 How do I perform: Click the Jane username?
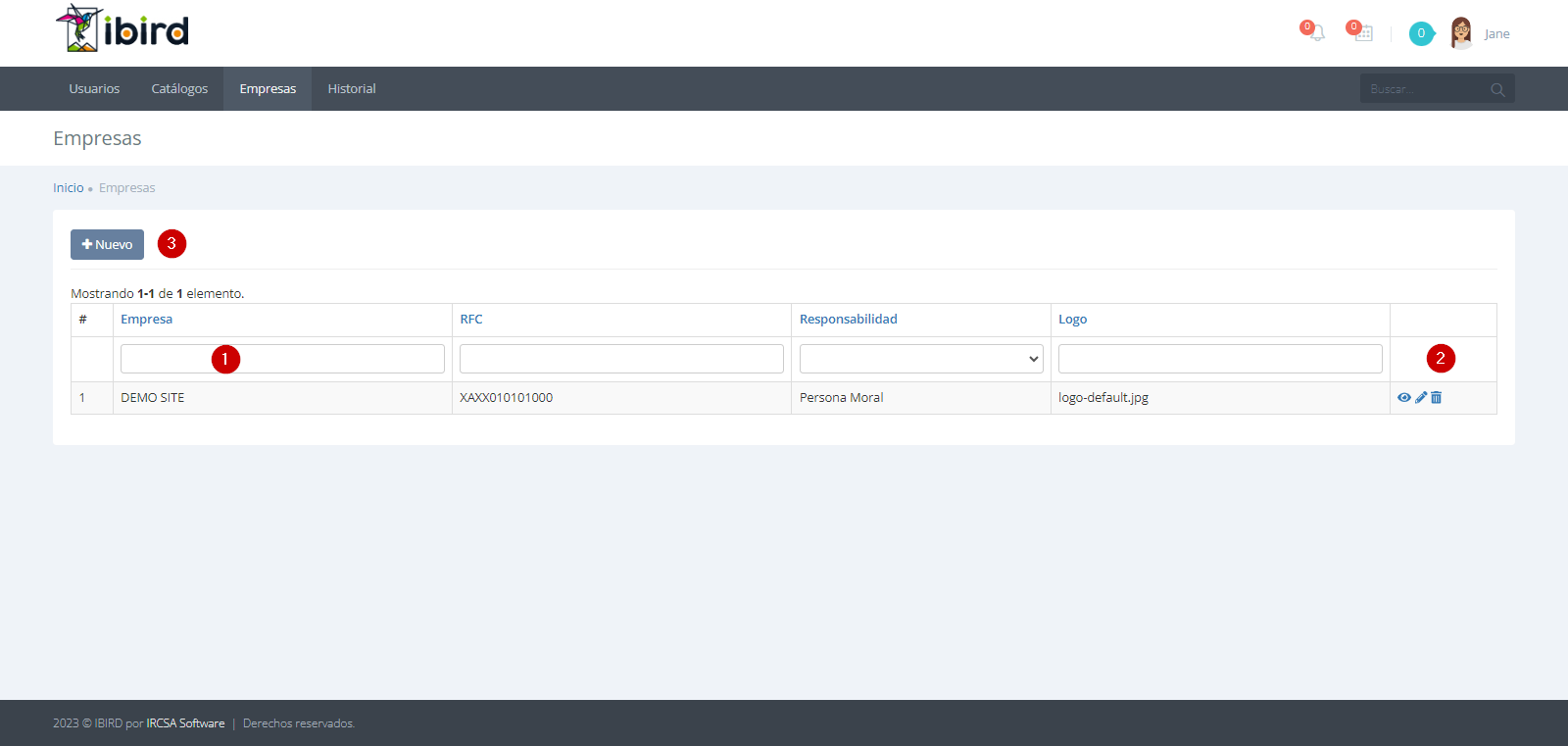1496,34
